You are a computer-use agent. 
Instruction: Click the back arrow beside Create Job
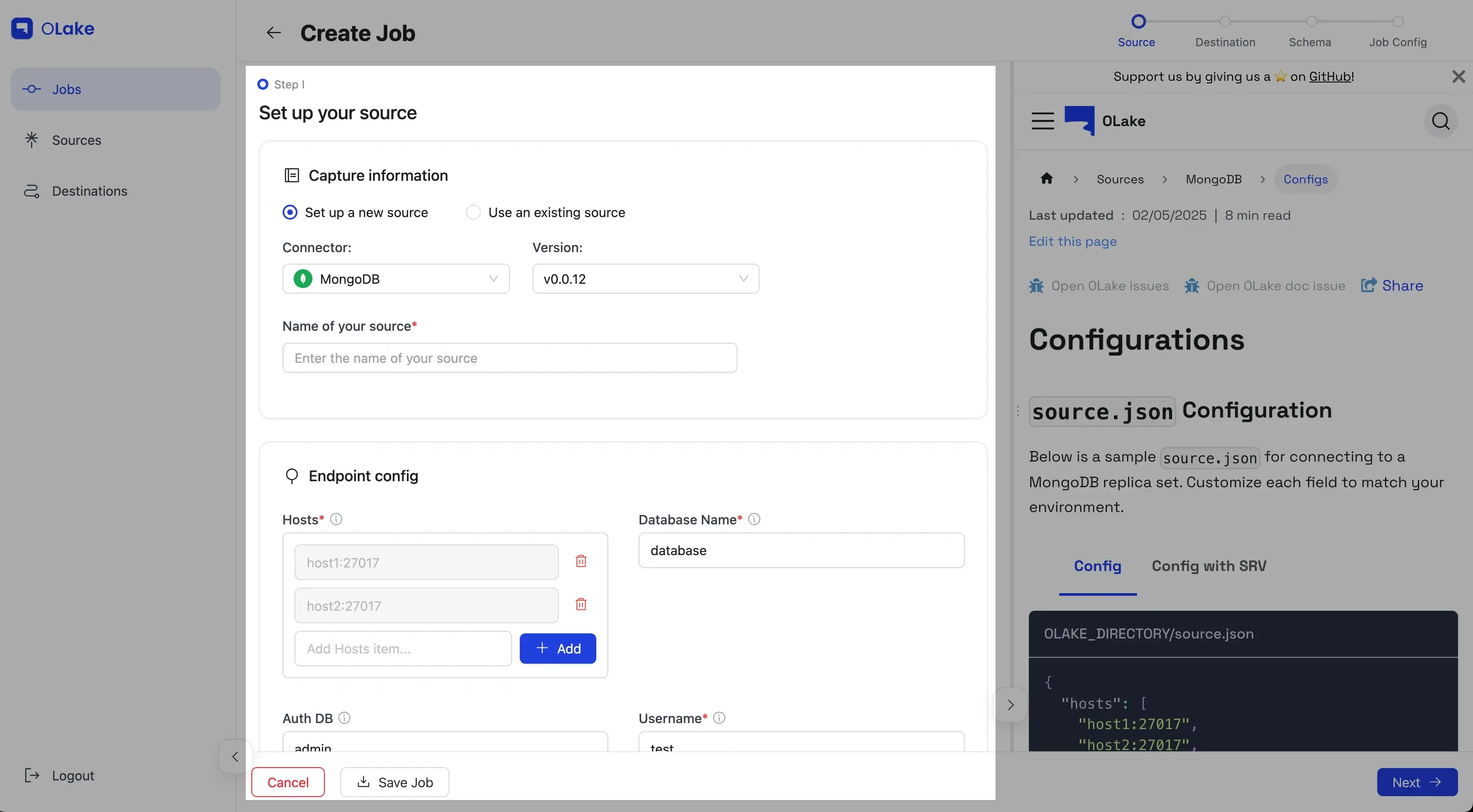click(x=273, y=33)
